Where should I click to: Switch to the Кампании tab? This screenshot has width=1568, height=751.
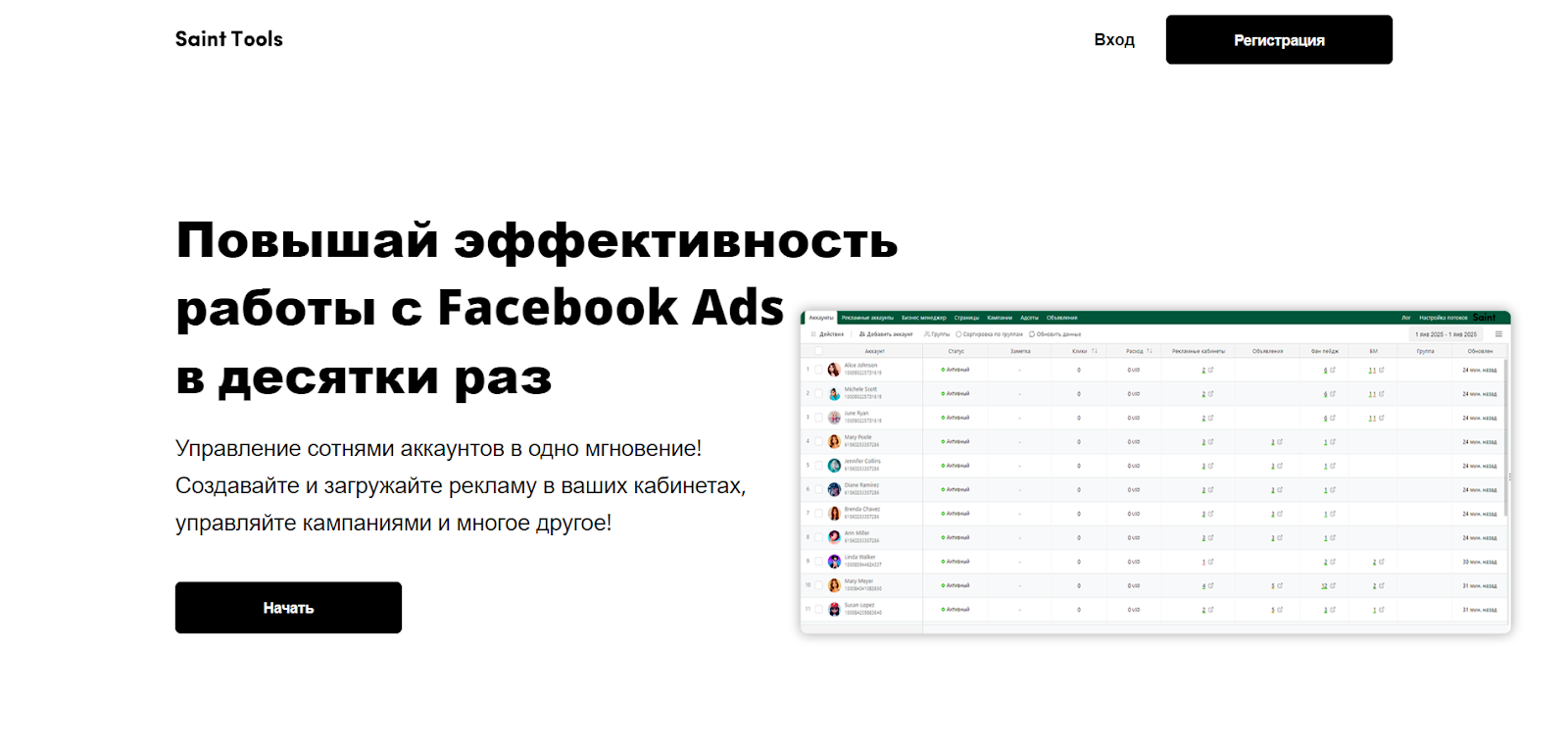pos(1000,318)
